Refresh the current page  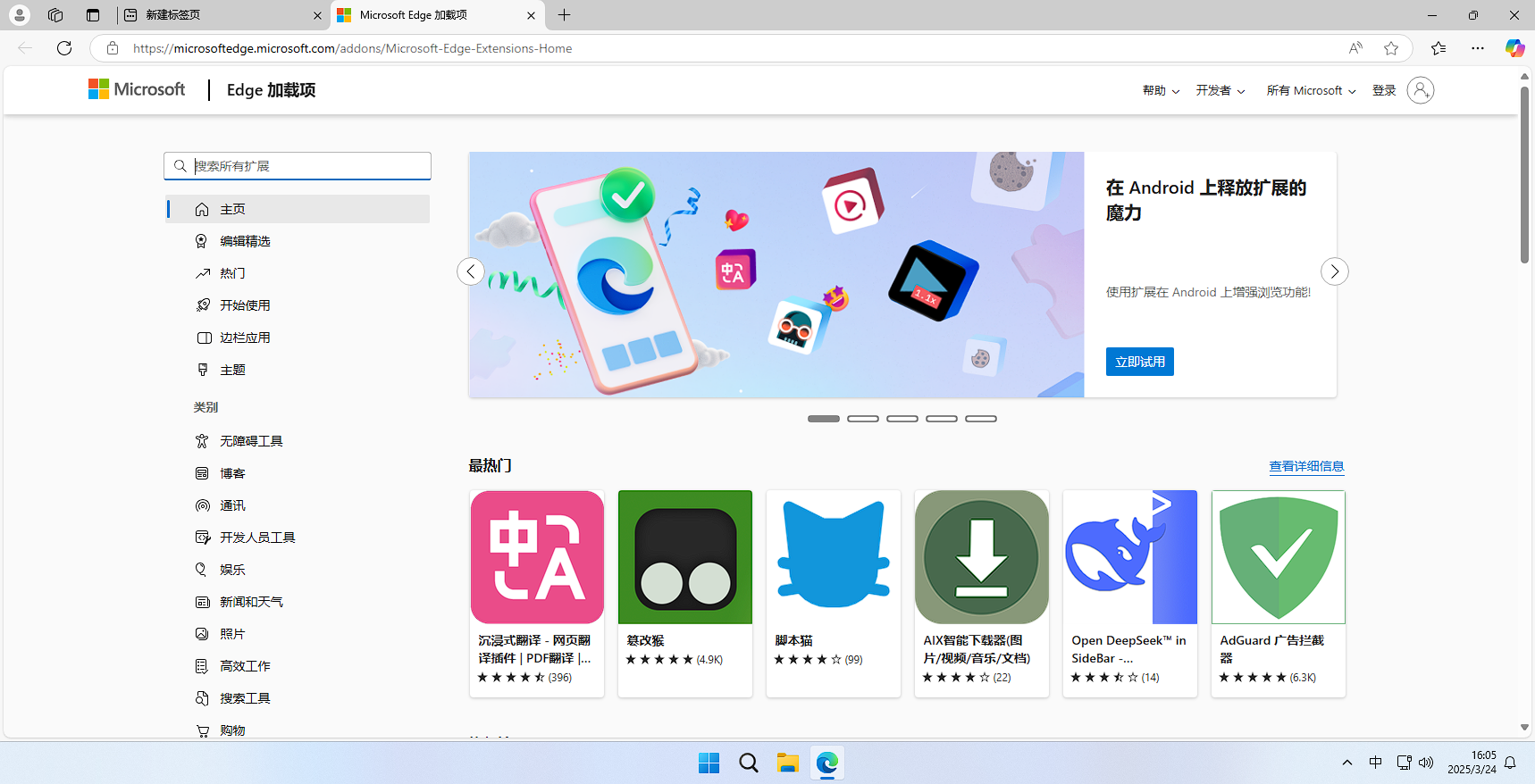coord(64,48)
